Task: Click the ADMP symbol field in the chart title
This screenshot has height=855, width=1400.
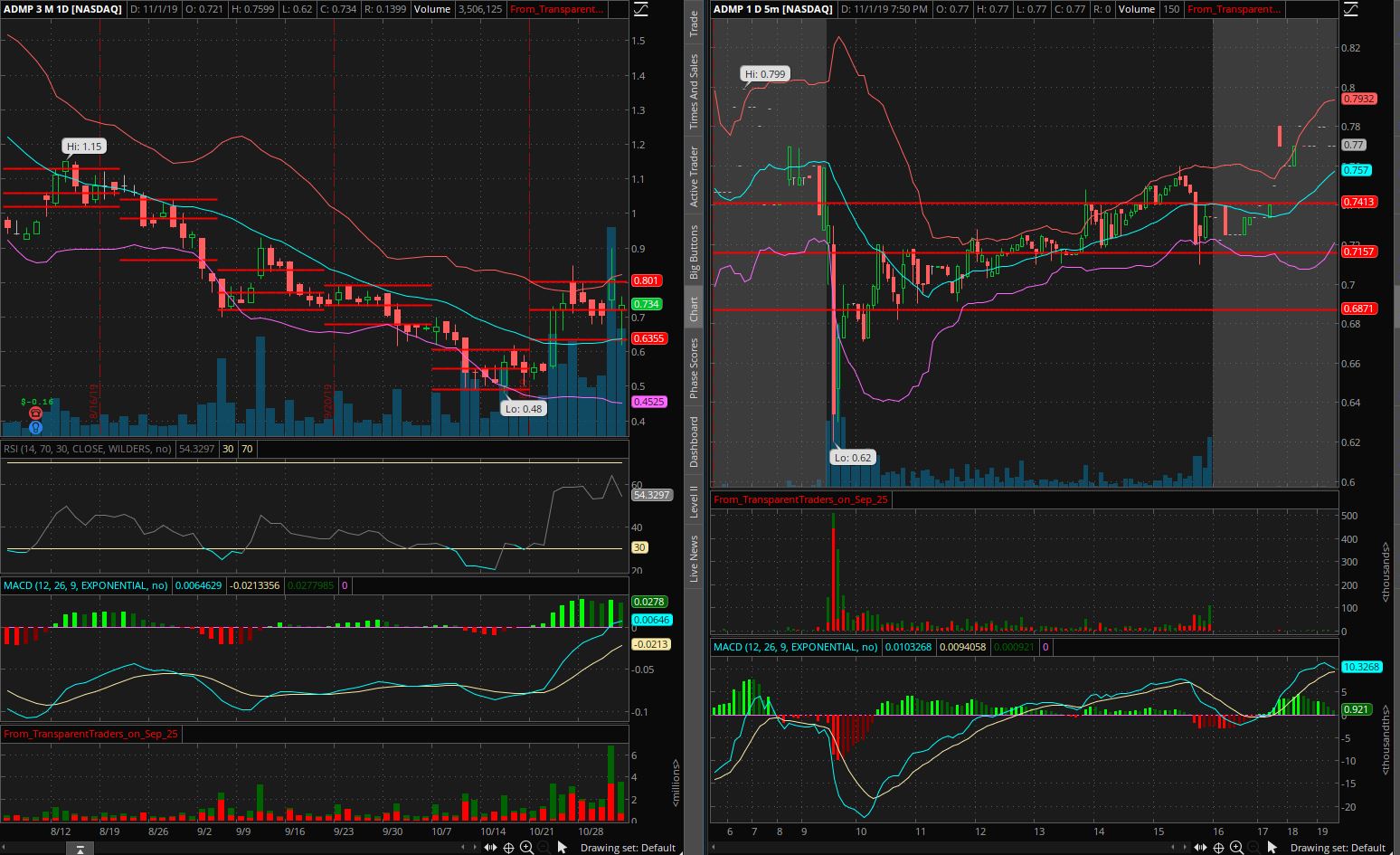Action: [18, 9]
